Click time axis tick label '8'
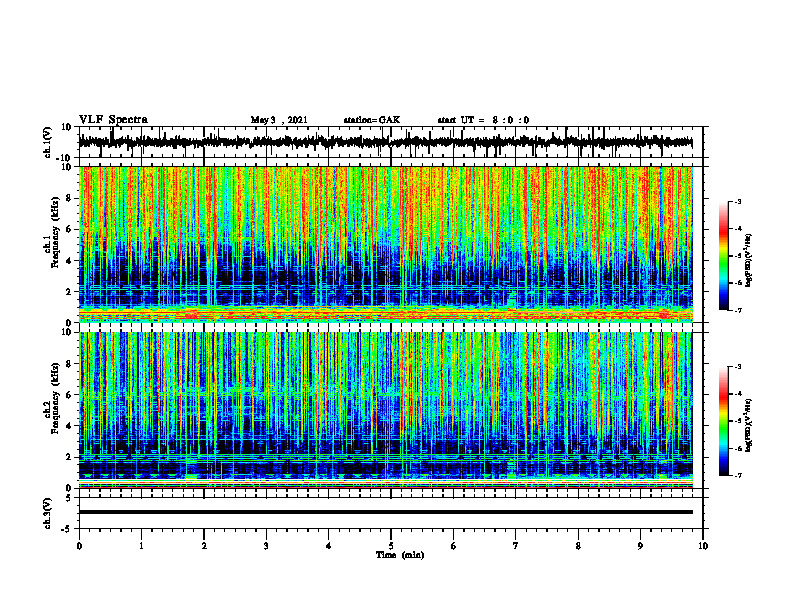Image resolution: width=792 pixels, height=612 pixels. [x=578, y=546]
